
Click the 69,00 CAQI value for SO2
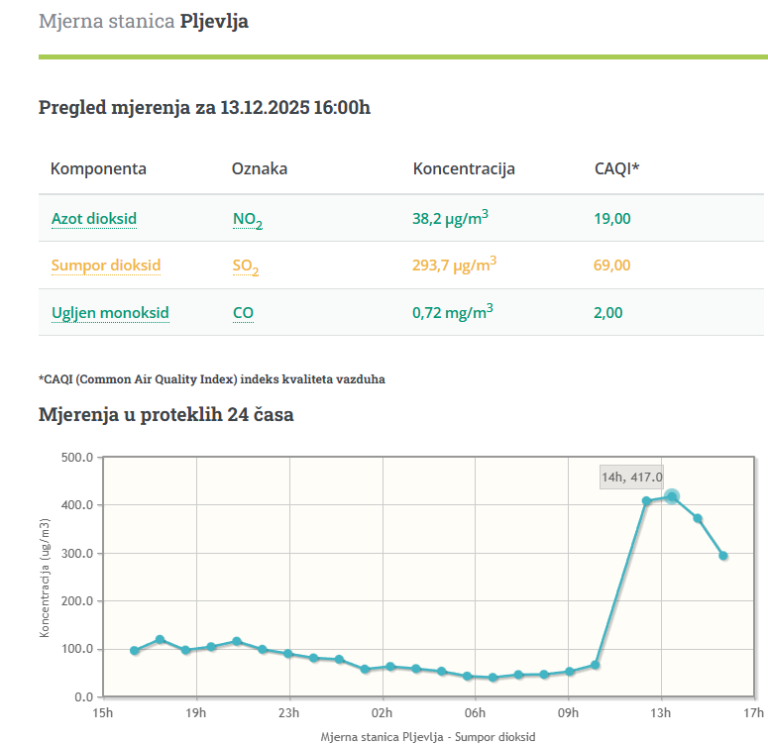pyautogui.click(x=612, y=266)
